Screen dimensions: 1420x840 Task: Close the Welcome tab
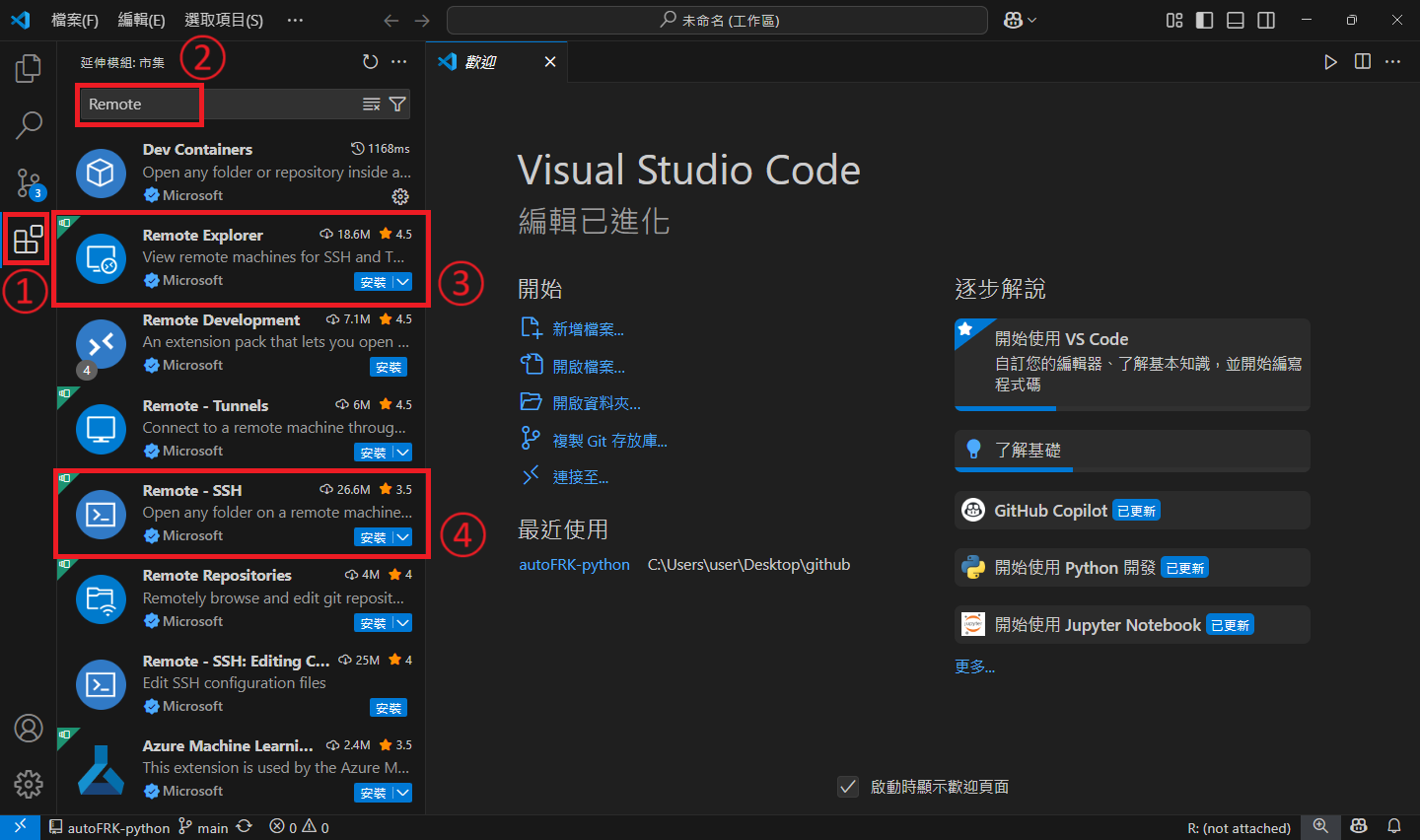click(550, 62)
